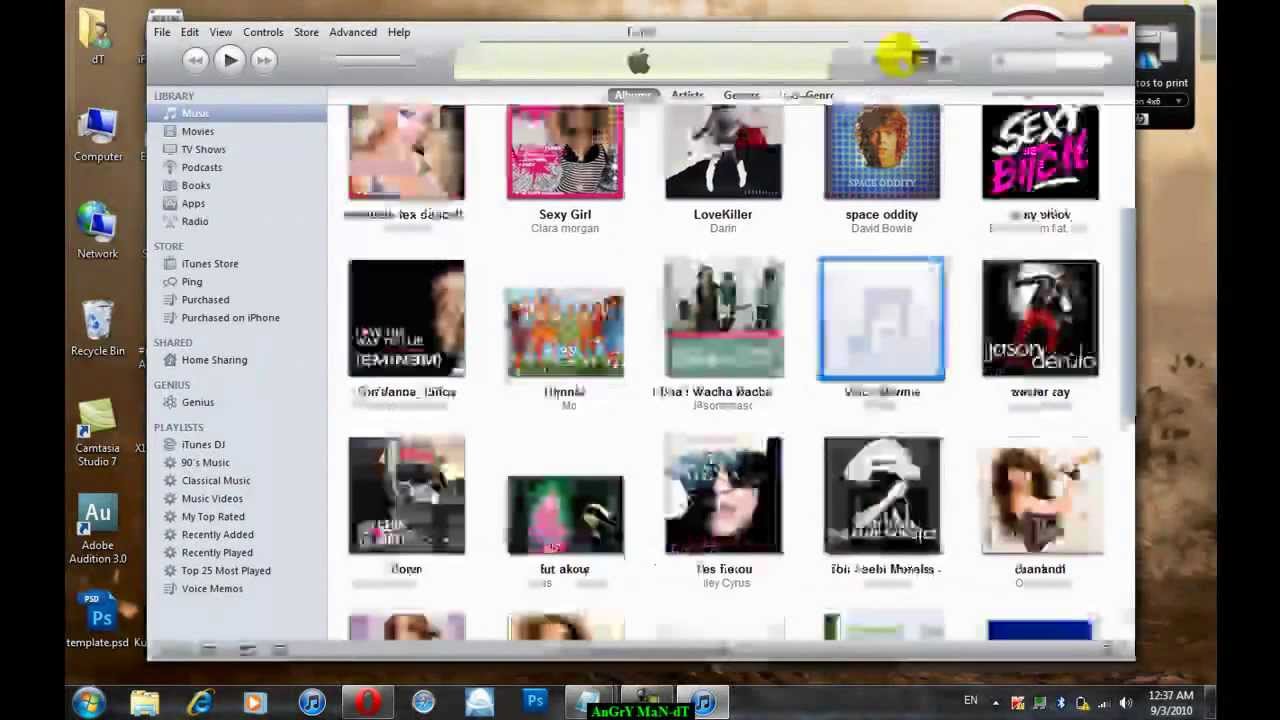Open Books in the sidebar

pyautogui.click(x=237, y=185)
